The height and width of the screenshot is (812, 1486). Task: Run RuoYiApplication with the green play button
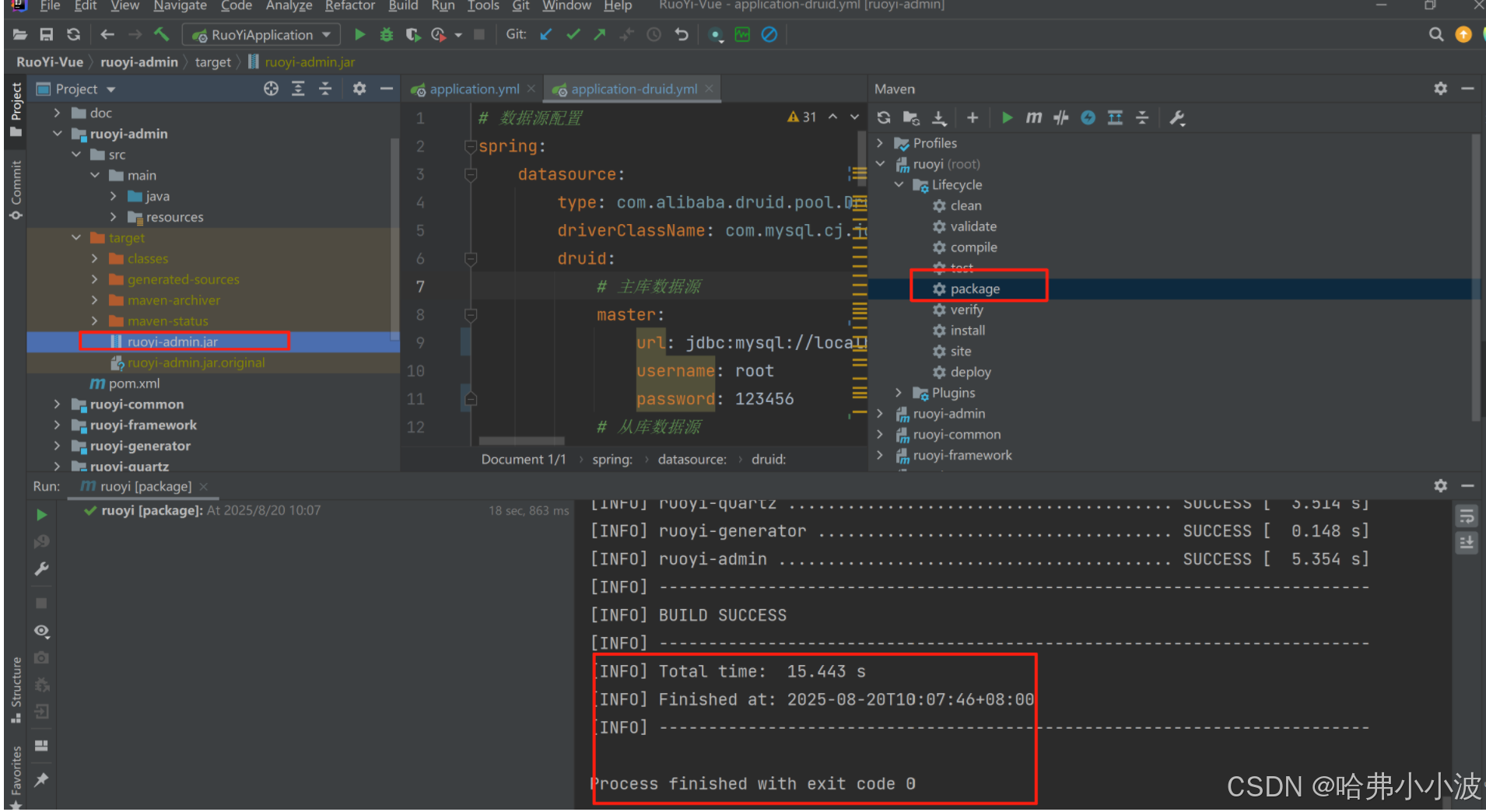point(359,34)
